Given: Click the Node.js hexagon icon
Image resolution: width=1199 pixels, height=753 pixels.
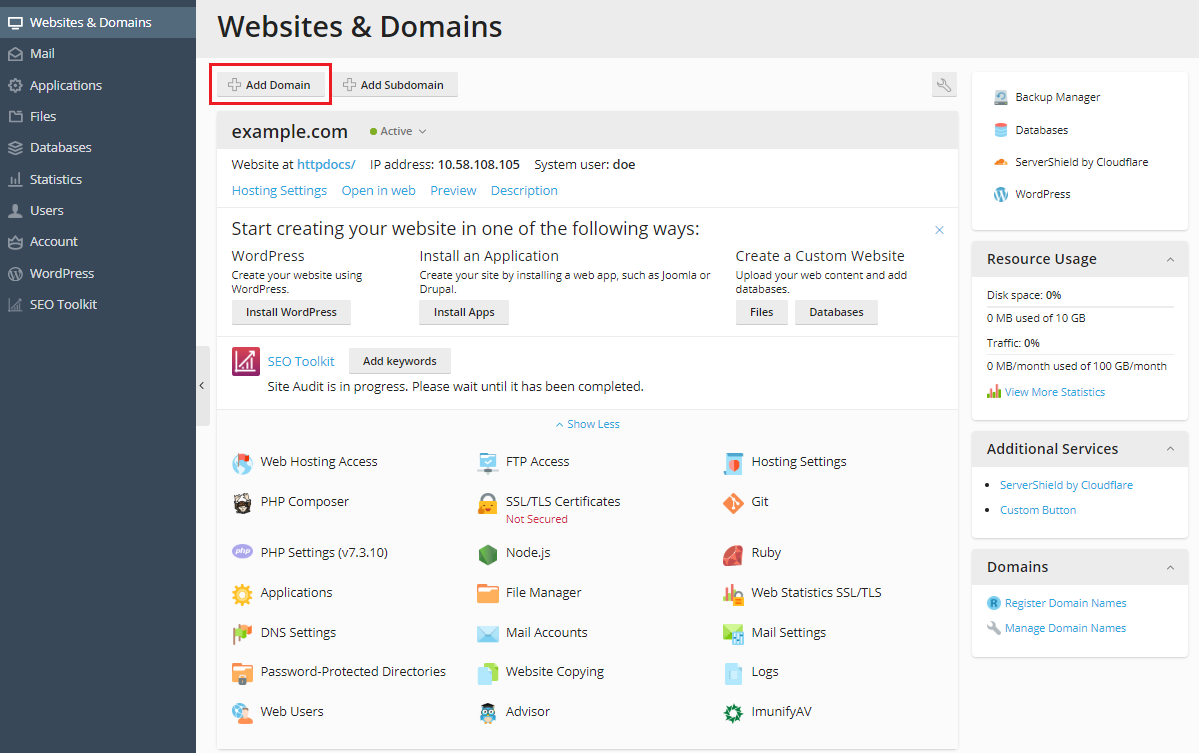Looking at the screenshot, I should 488,553.
